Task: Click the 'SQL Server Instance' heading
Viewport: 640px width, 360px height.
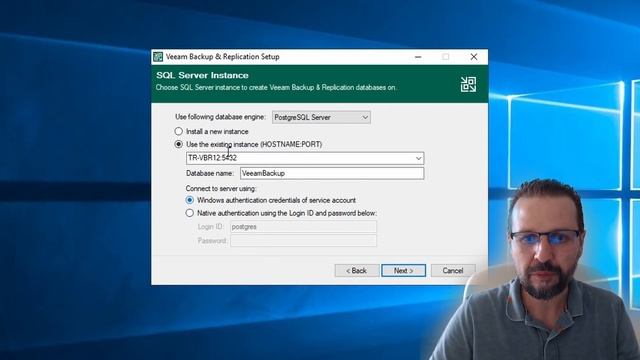Action: (202, 76)
